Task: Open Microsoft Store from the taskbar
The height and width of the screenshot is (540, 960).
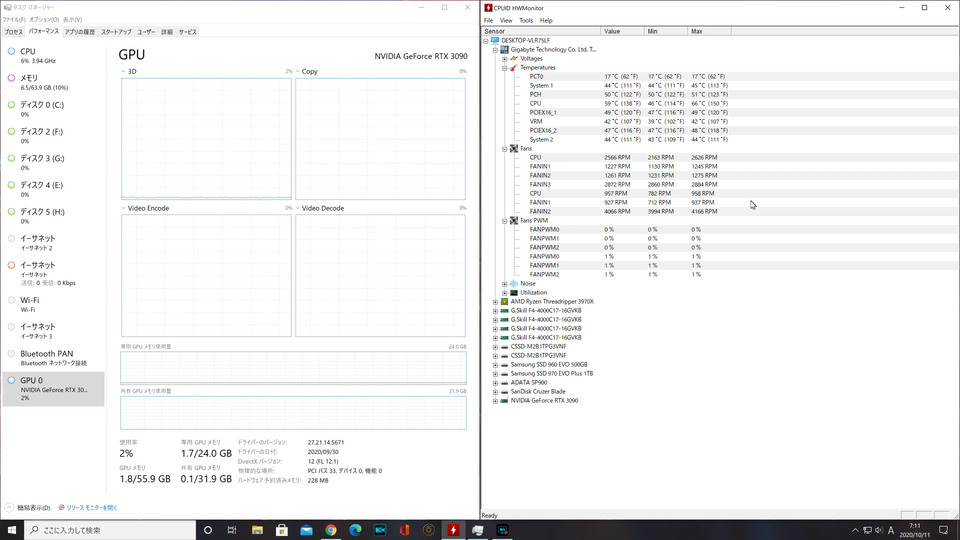Action: pyautogui.click(x=282, y=530)
